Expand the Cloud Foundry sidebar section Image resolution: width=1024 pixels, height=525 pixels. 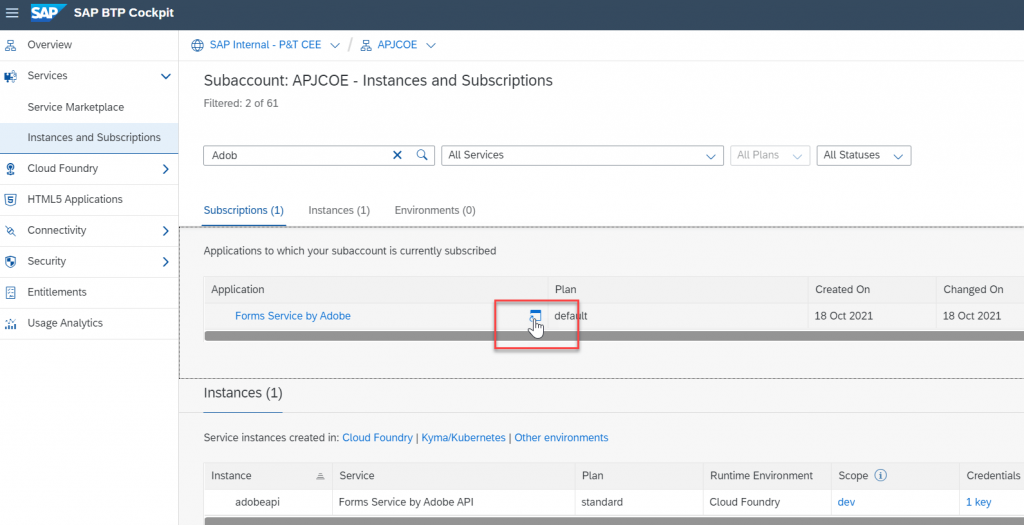(x=166, y=169)
